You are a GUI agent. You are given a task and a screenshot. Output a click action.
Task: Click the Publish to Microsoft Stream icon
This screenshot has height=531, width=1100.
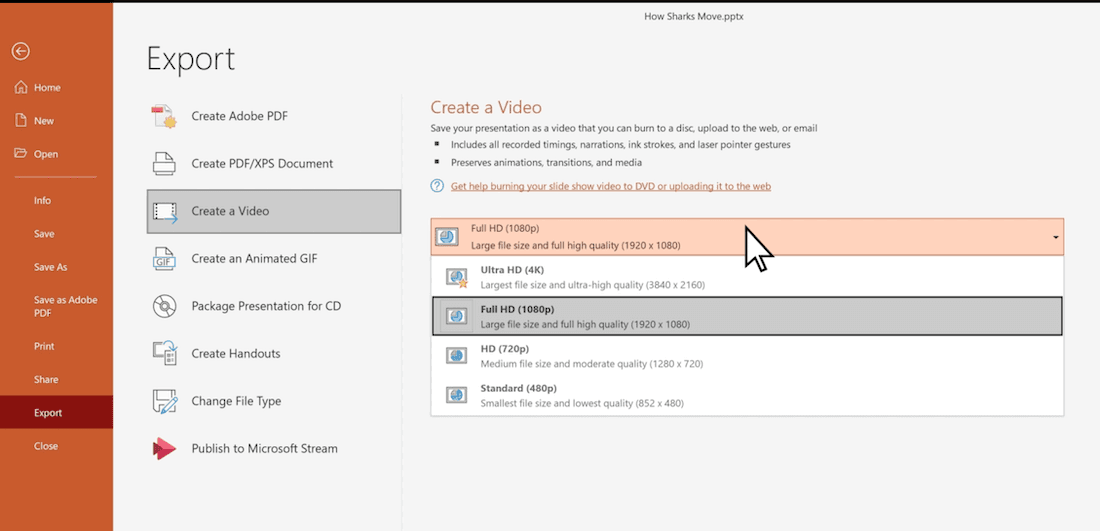[x=164, y=449]
